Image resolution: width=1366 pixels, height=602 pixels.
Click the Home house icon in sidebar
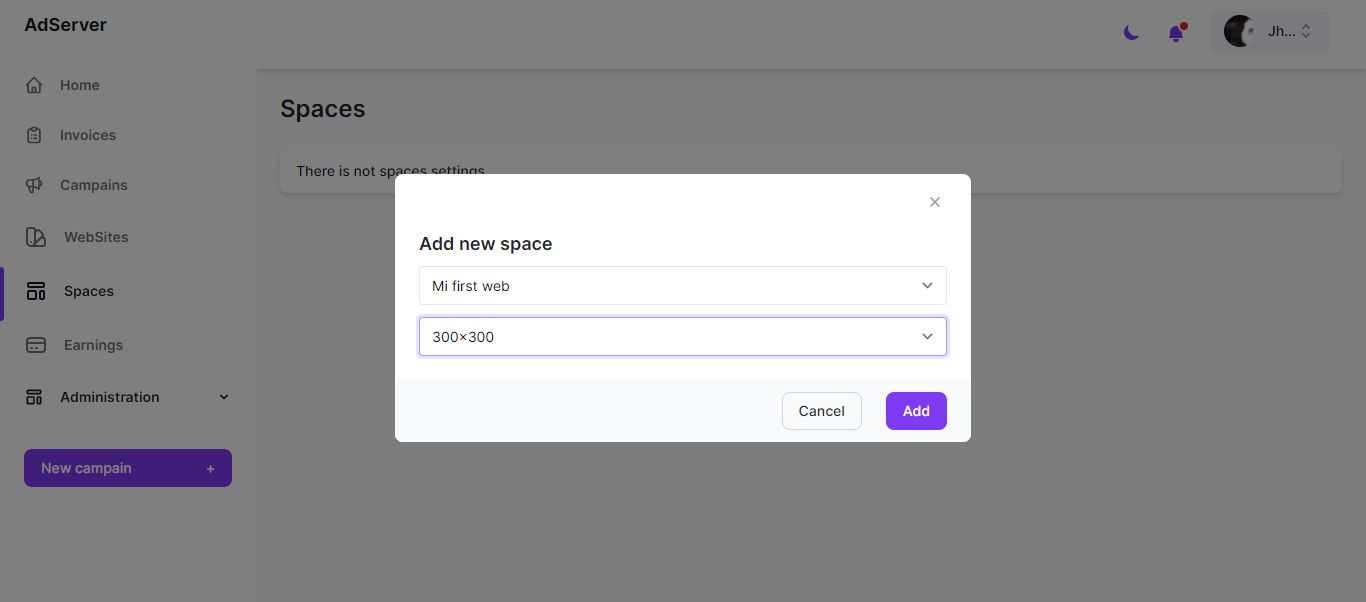[x=34, y=85]
